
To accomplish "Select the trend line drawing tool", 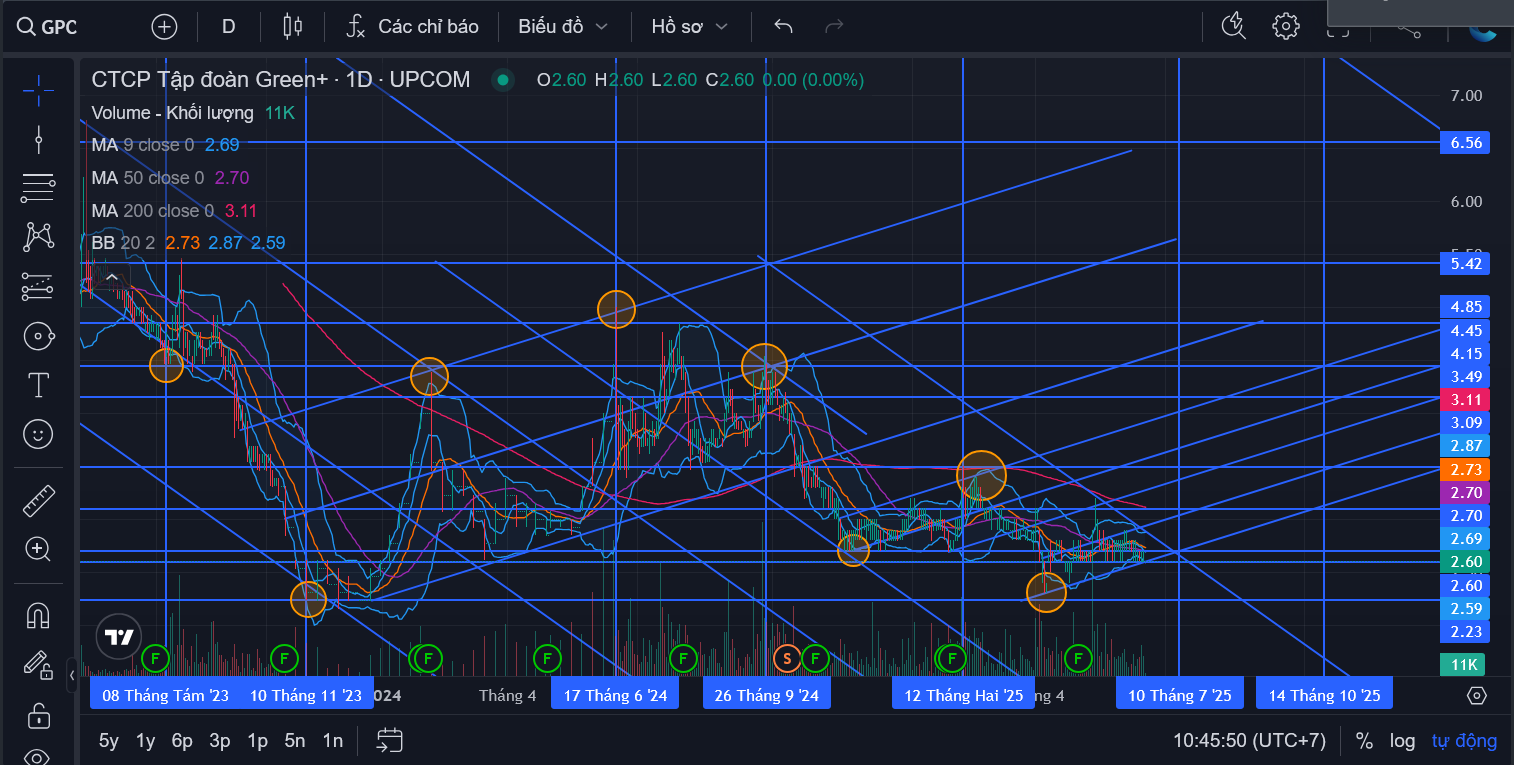I will pyautogui.click(x=39, y=138).
